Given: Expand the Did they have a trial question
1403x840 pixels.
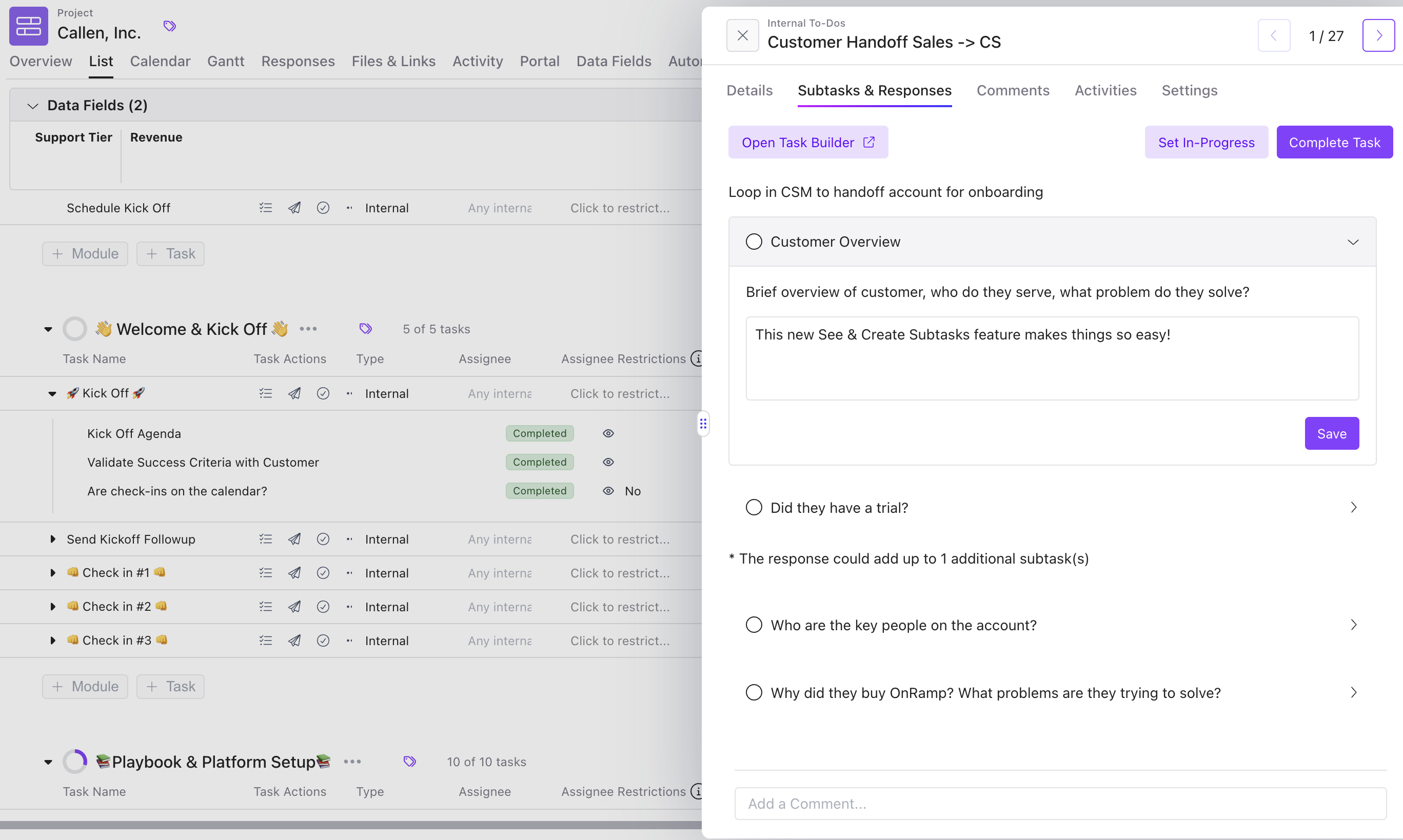Looking at the screenshot, I should [x=1354, y=507].
